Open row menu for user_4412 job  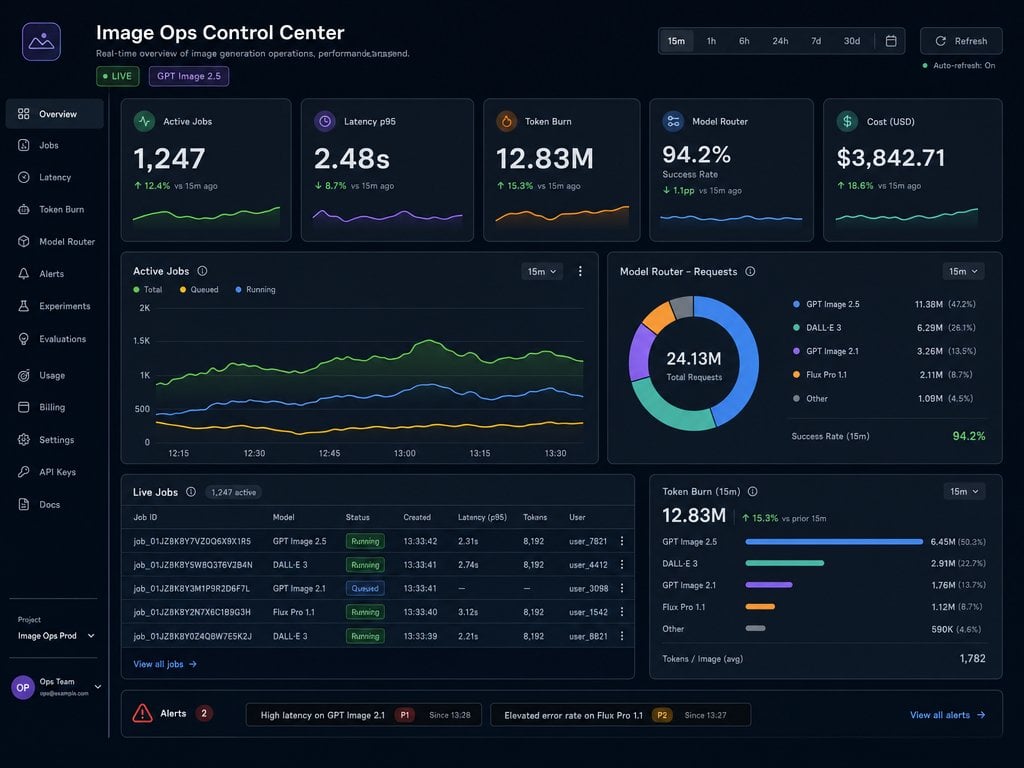coord(622,564)
